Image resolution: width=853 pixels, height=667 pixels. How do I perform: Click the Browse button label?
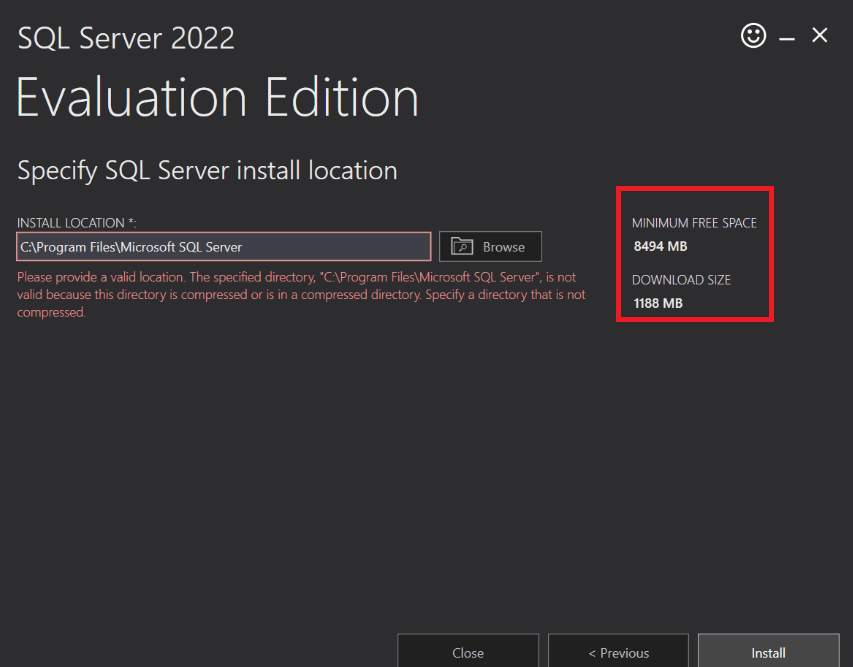pos(504,247)
